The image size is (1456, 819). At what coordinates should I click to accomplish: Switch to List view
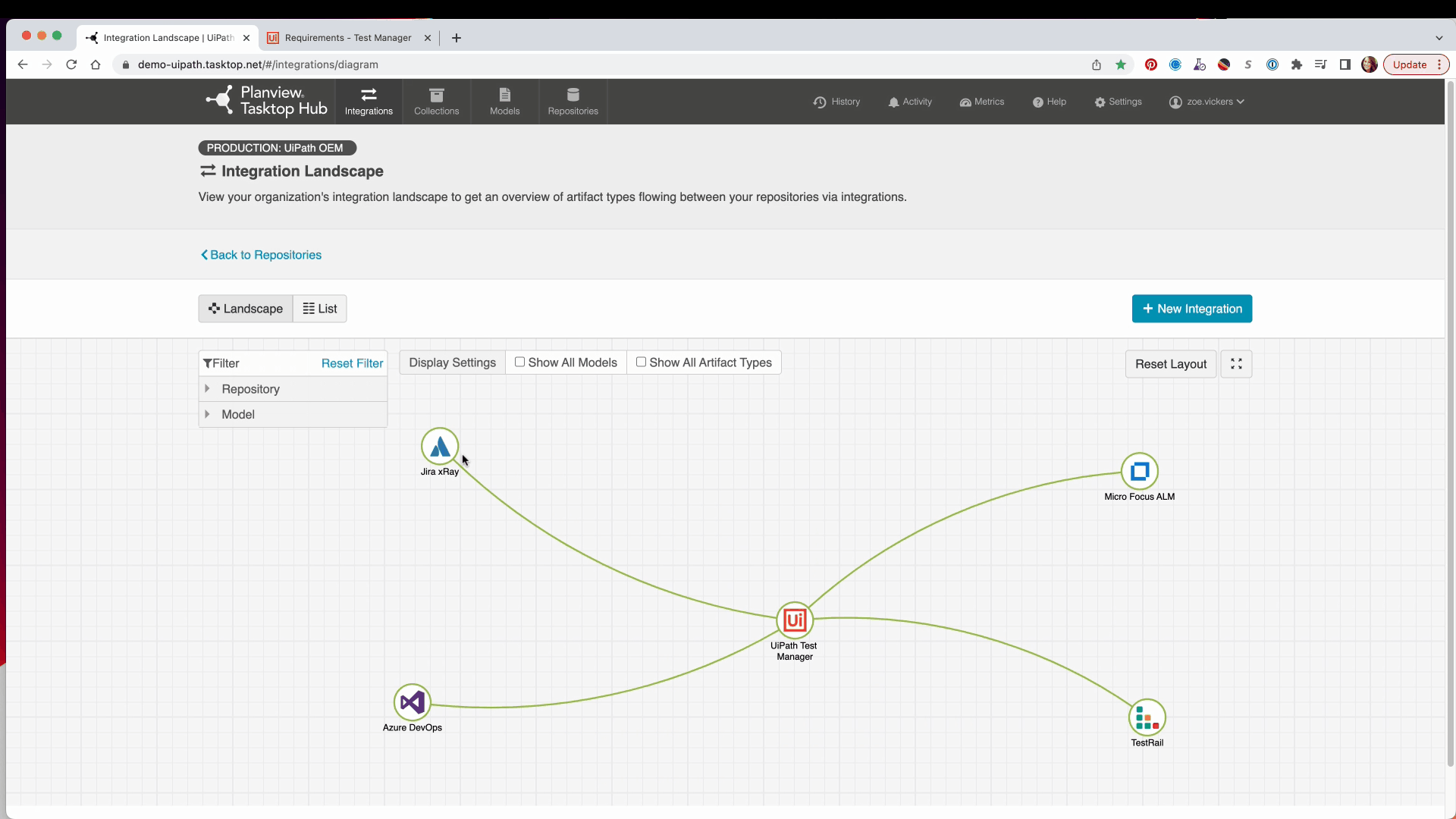pos(320,309)
